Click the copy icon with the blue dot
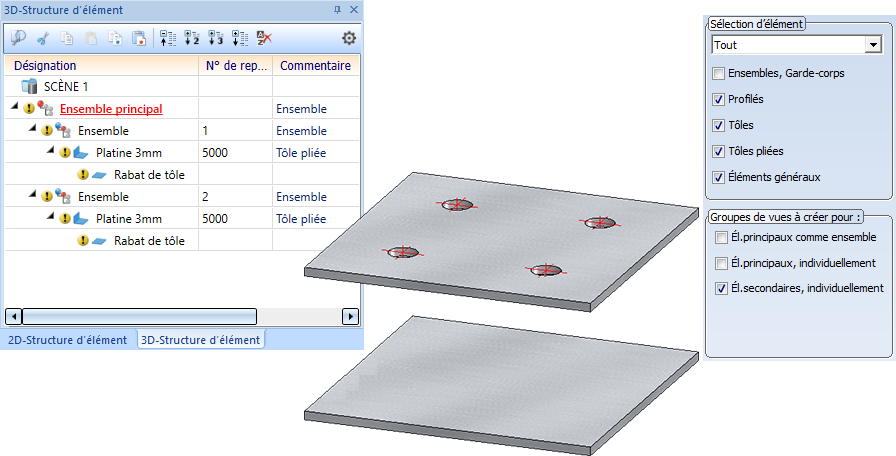 point(115,38)
